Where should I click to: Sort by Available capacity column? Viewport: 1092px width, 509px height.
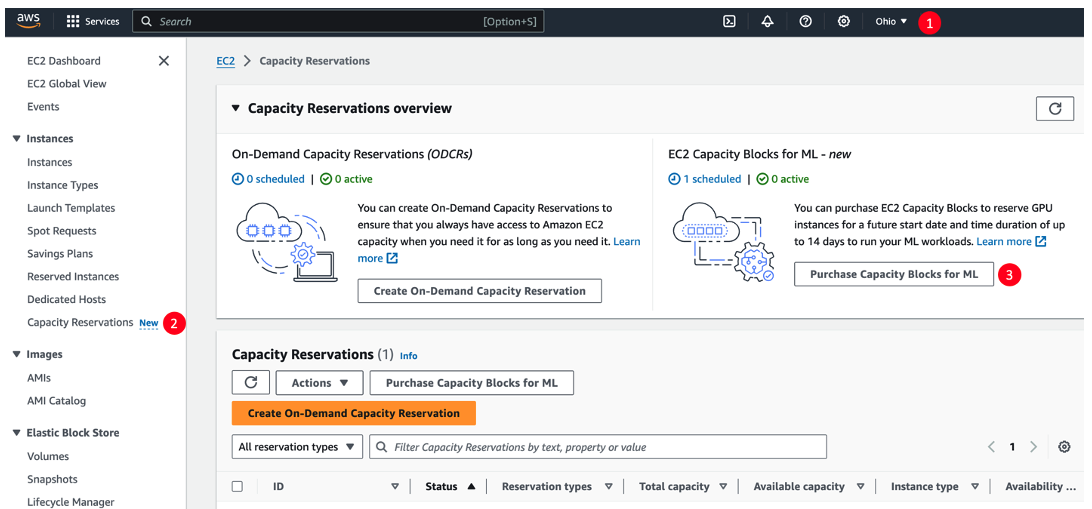(x=860, y=487)
